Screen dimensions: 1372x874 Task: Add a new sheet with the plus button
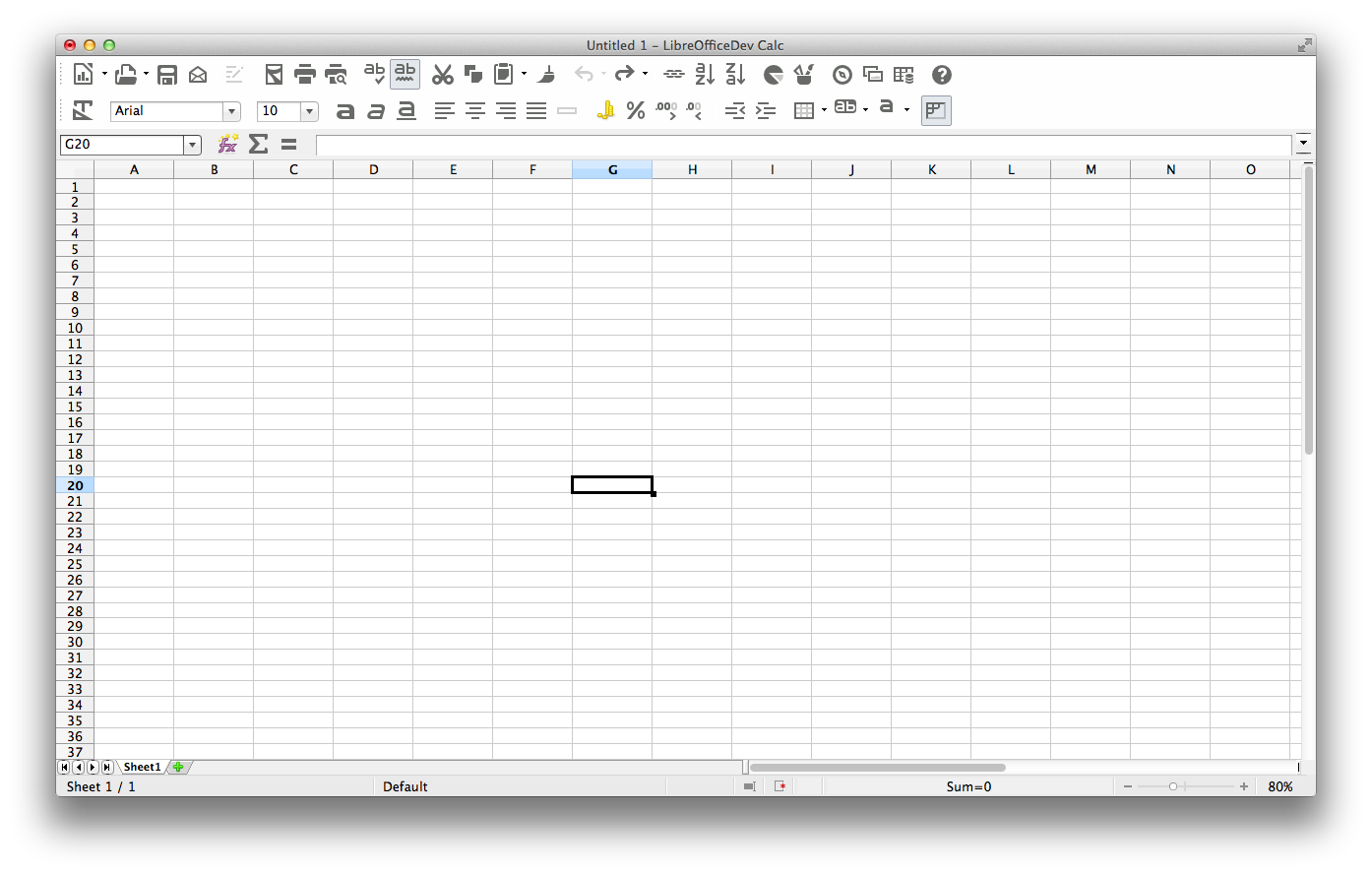click(178, 767)
